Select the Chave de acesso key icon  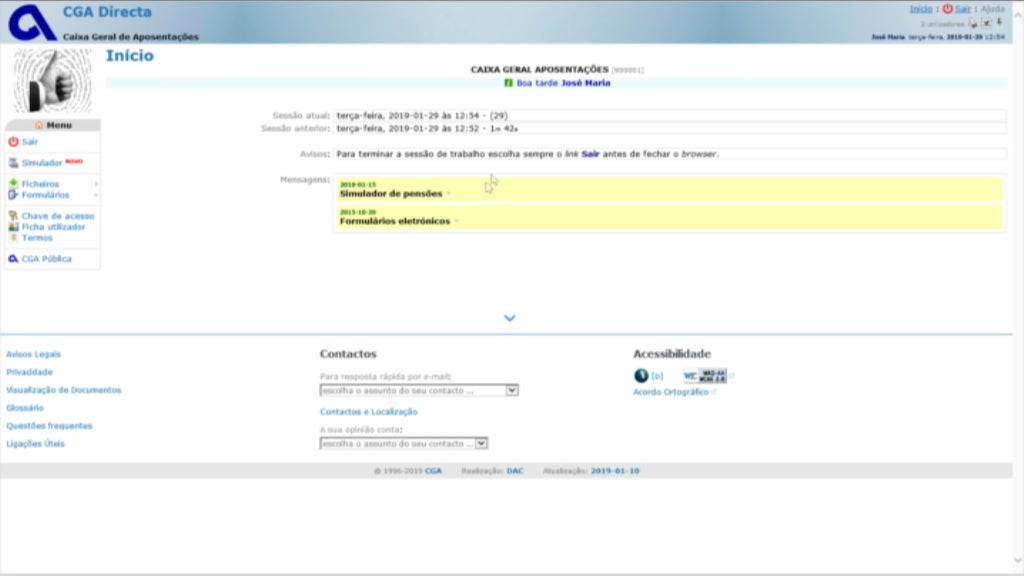click(12, 215)
